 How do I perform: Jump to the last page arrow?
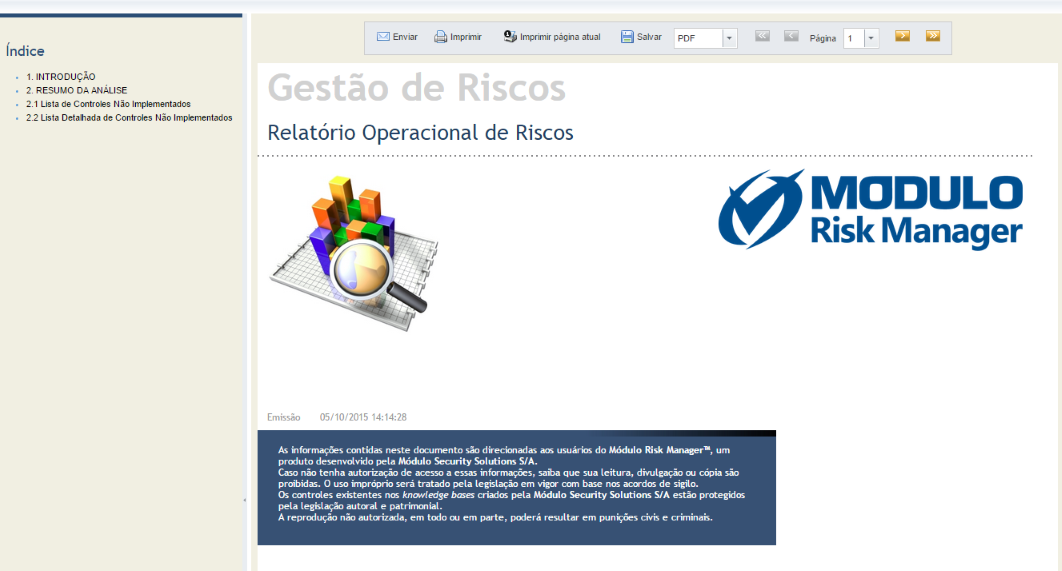[933, 36]
